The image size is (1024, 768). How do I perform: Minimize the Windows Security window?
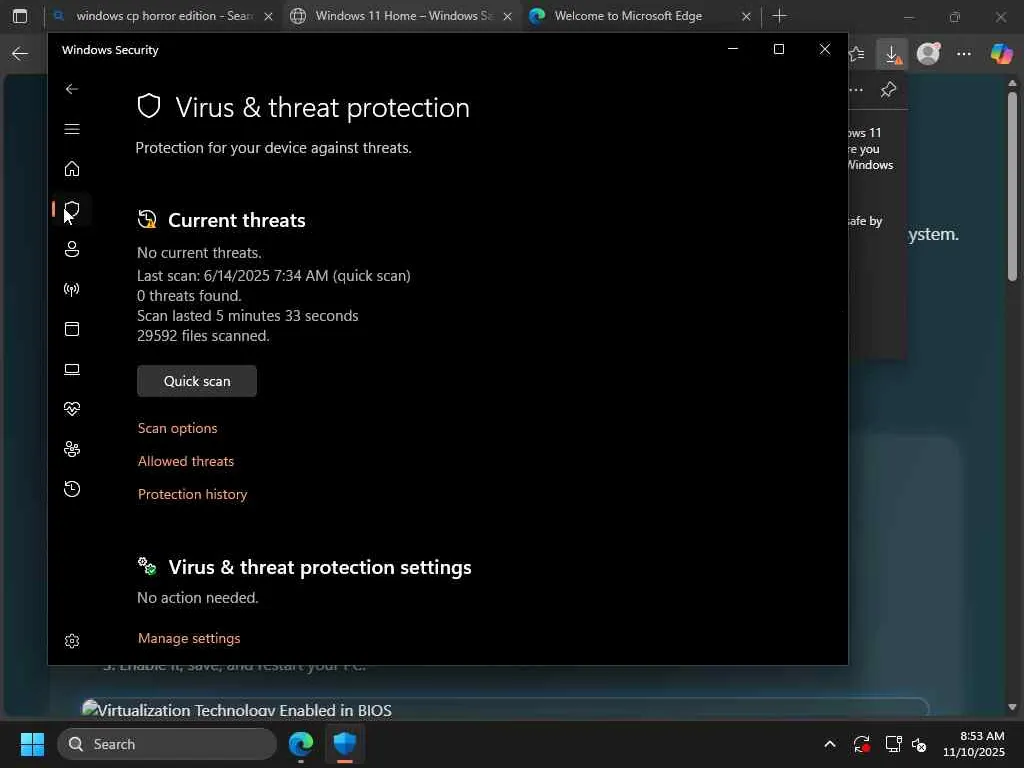(733, 49)
